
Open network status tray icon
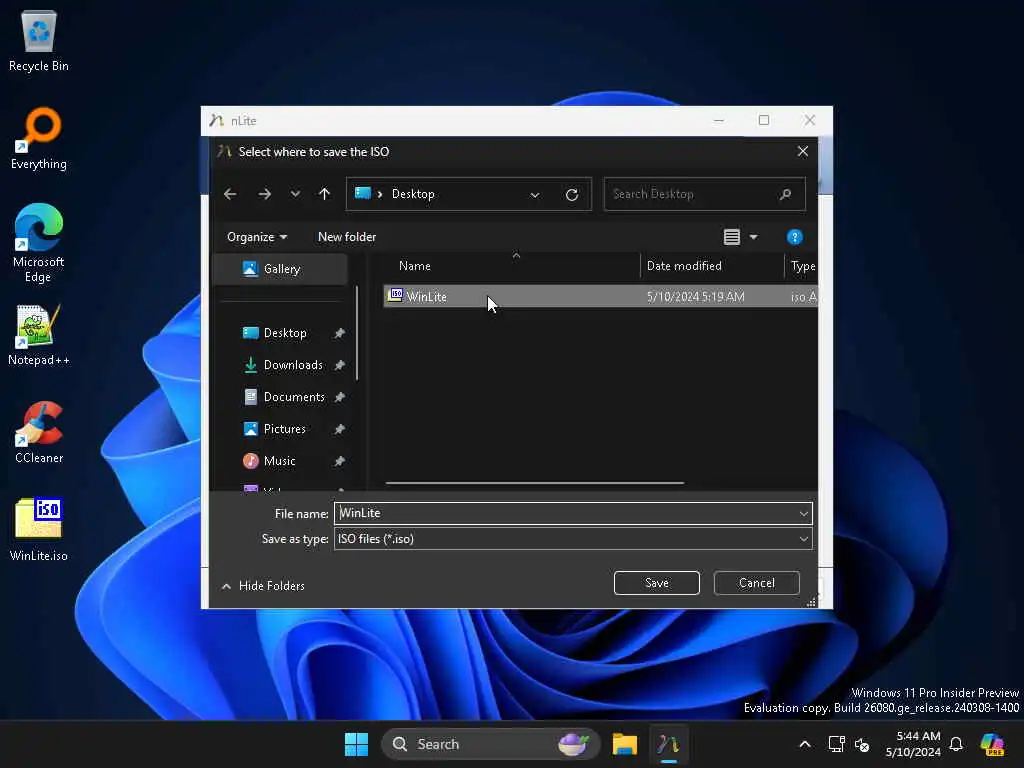click(836, 744)
